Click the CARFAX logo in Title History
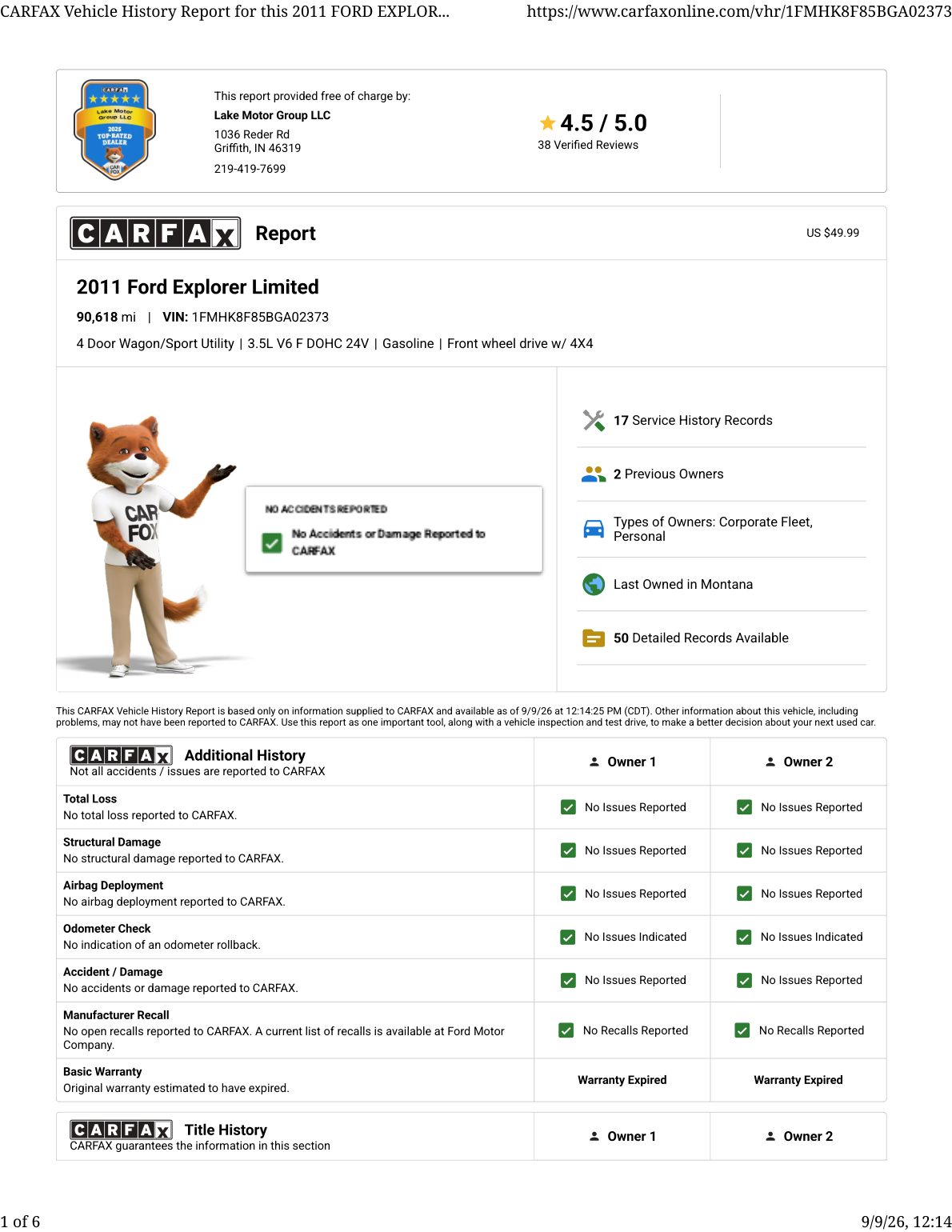This screenshot has height=1232, width=952. 121,1130
